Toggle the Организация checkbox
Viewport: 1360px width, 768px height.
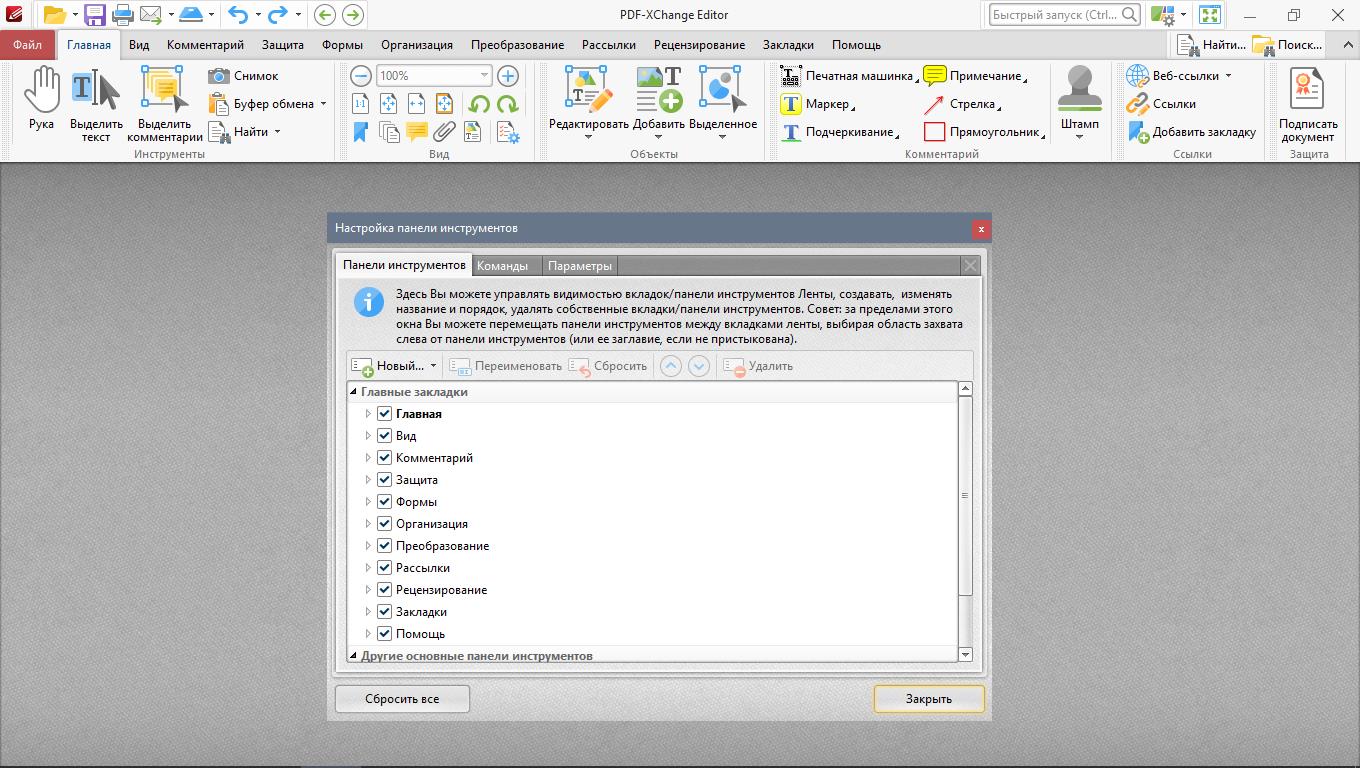pos(384,523)
